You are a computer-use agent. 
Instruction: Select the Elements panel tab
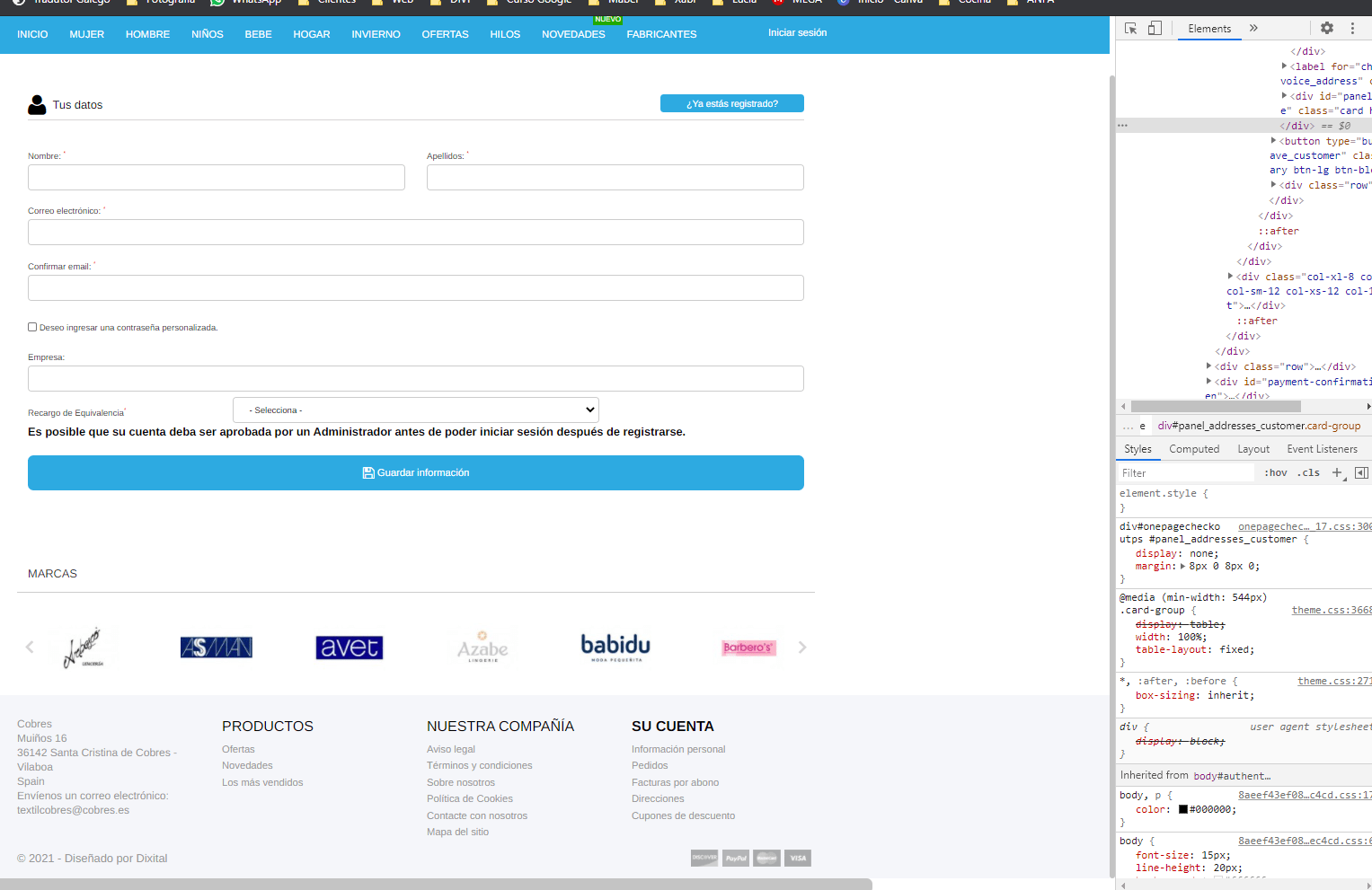[1209, 29]
